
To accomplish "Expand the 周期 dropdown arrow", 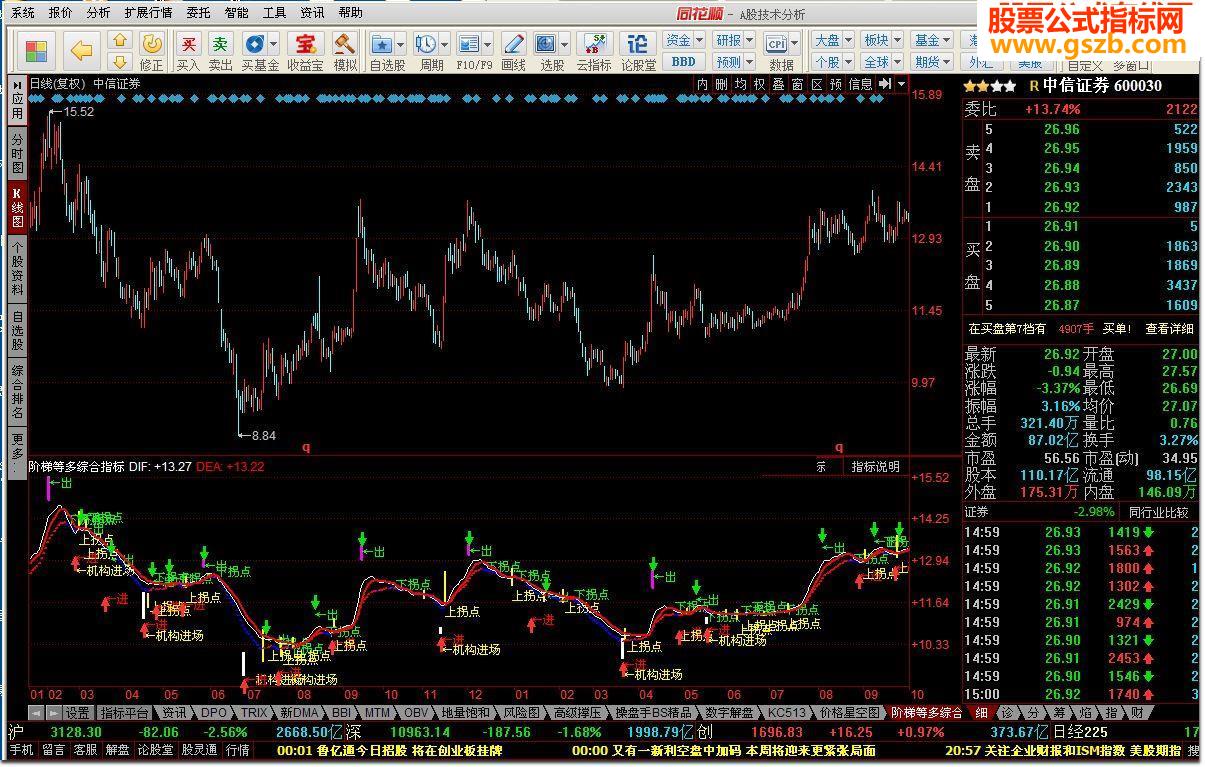I will [x=446, y=45].
